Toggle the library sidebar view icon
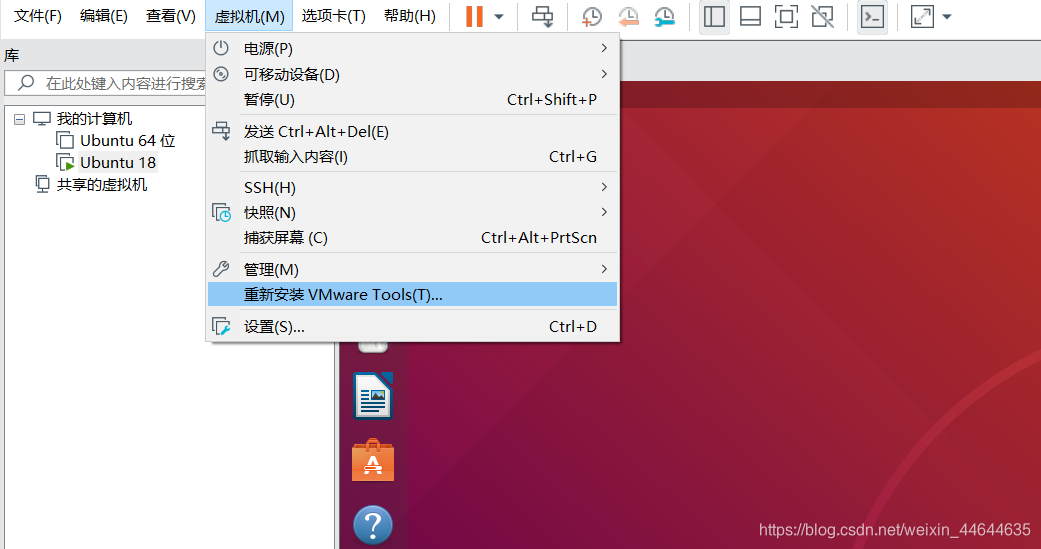1041x549 pixels. (x=714, y=16)
